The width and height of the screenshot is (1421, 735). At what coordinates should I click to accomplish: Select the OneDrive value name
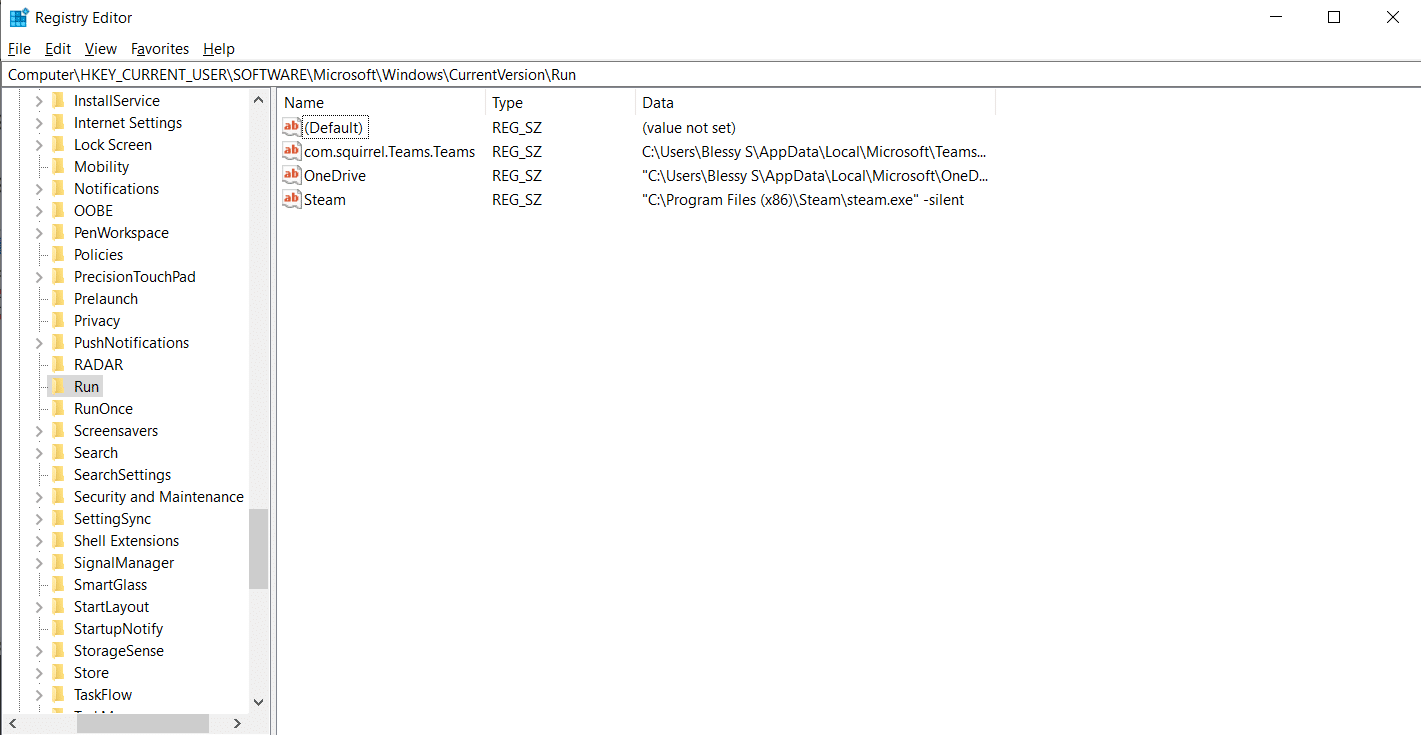(335, 176)
